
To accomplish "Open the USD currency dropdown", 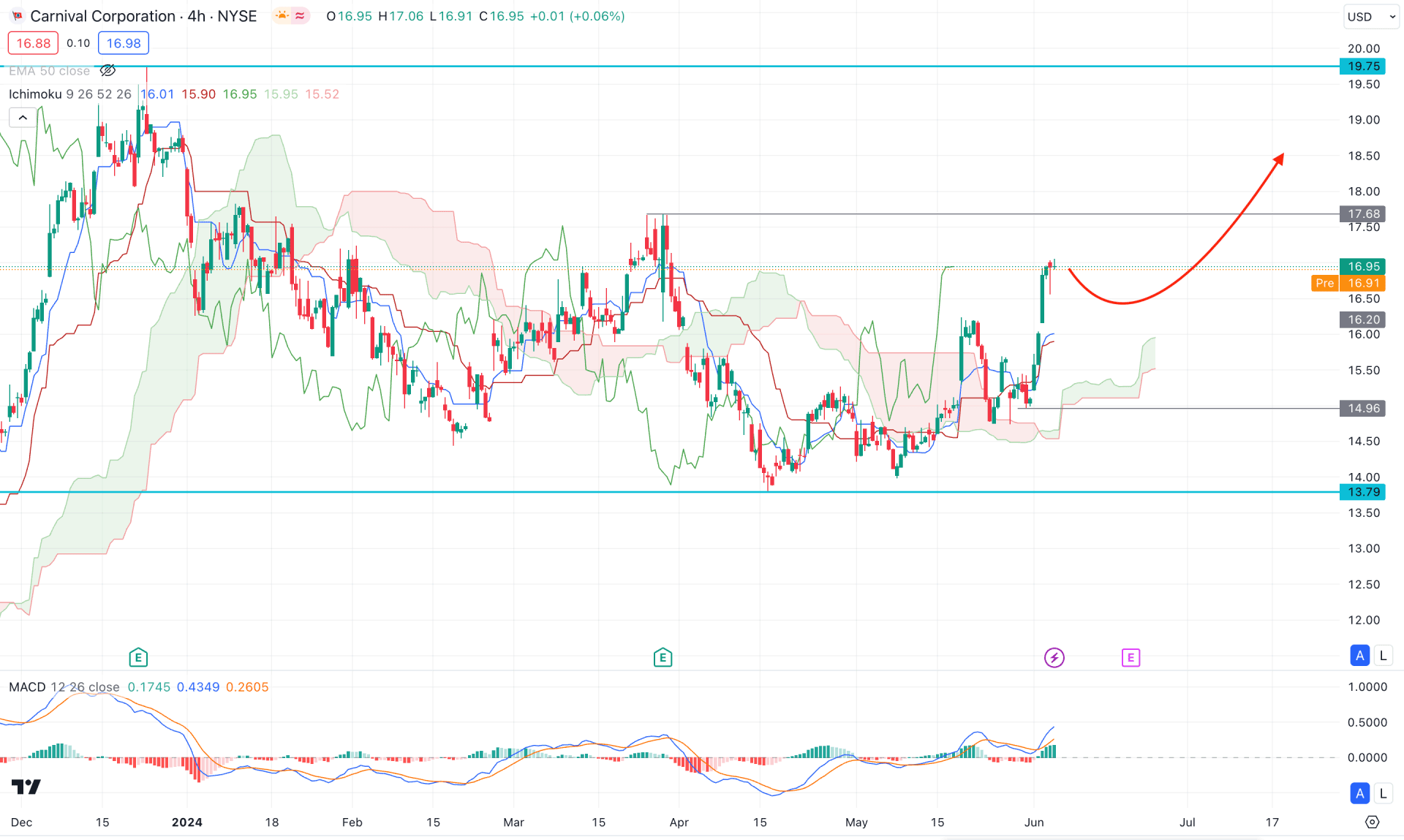I will [1371, 16].
